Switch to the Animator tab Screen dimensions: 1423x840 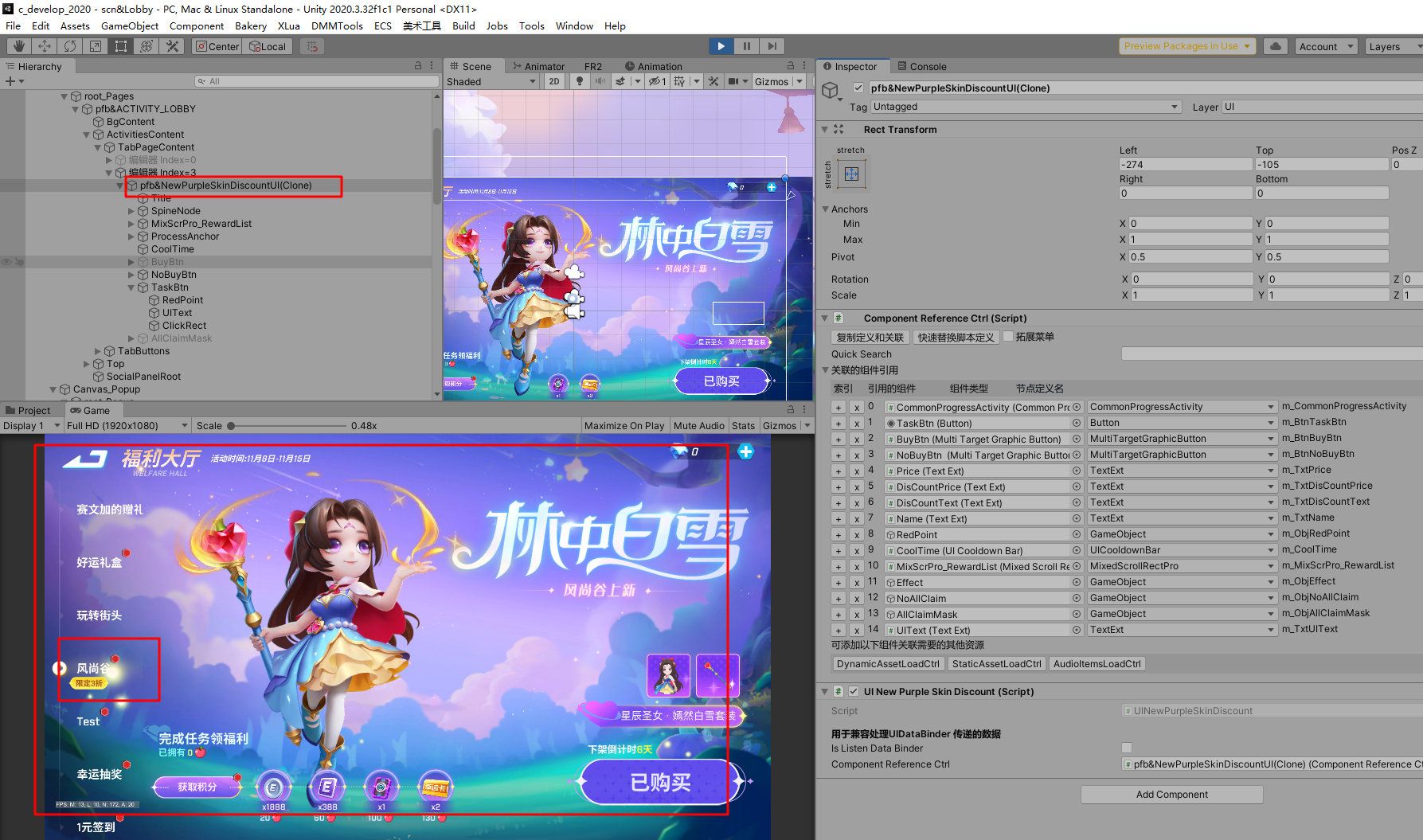coord(538,66)
